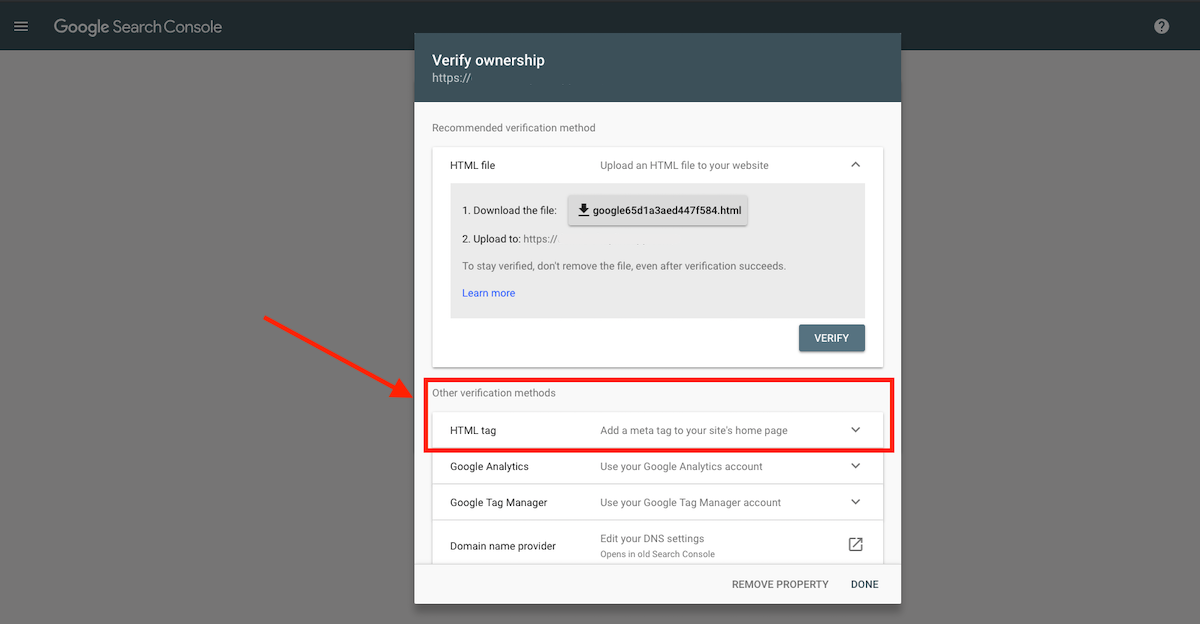Screen dimensions: 1200x624
Task: Click 'Recommended verification method' heading
Action: click(513, 128)
